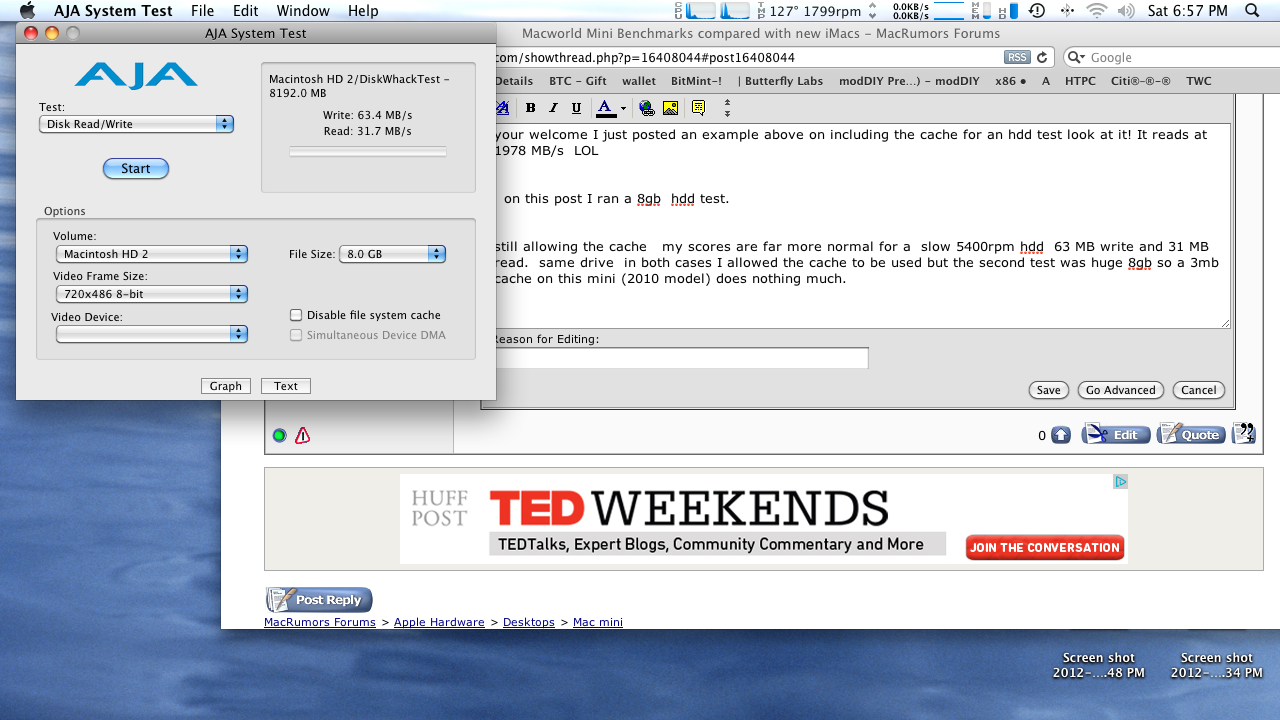Open the Edit menu
The image size is (1280, 720).
[245, 11]
